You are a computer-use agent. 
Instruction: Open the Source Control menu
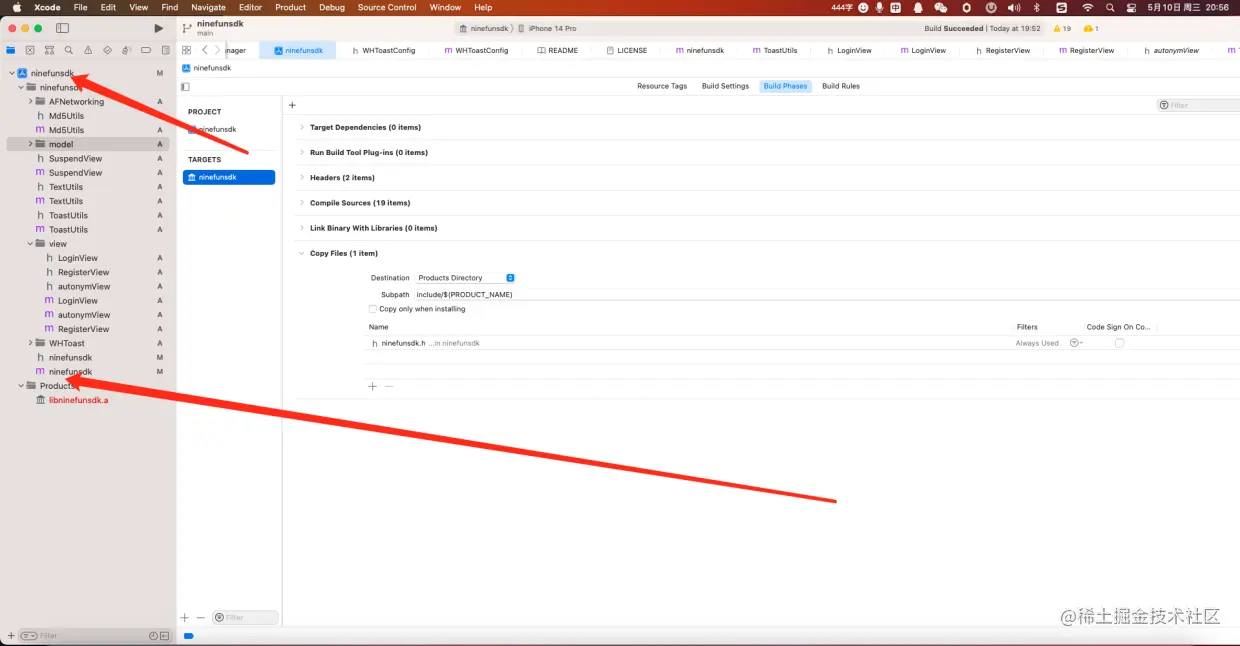click(x=387, y=7)
